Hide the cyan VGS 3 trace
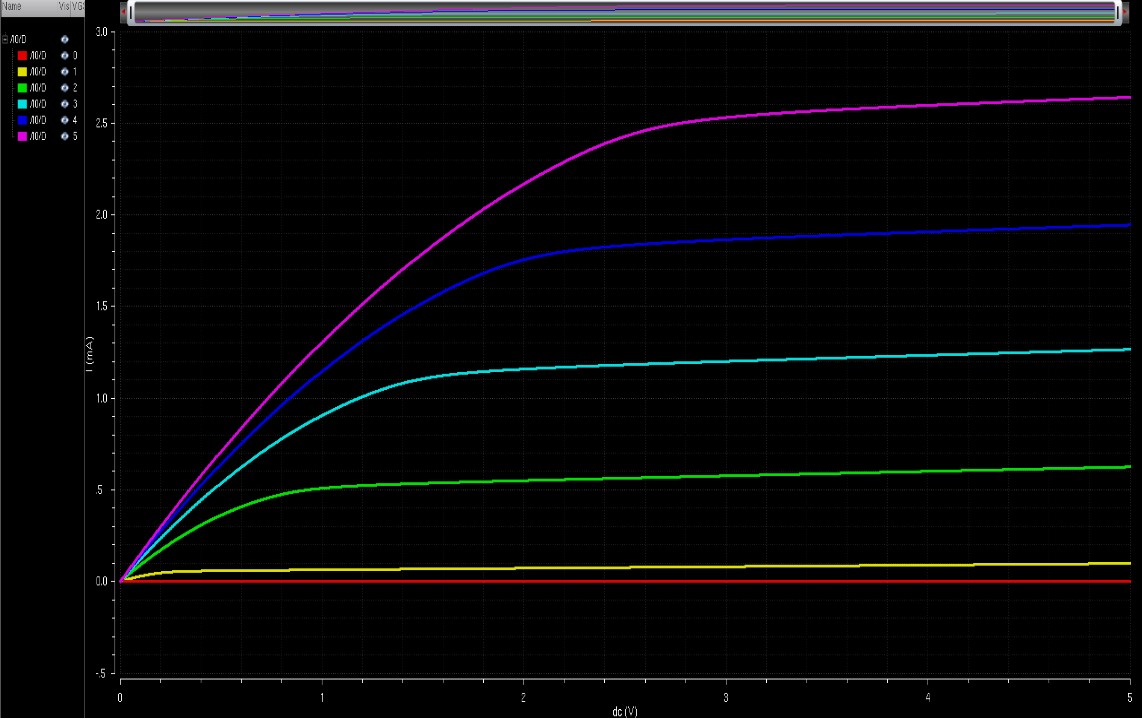The height and width of the screenshot is (718, 1142). 65,103
